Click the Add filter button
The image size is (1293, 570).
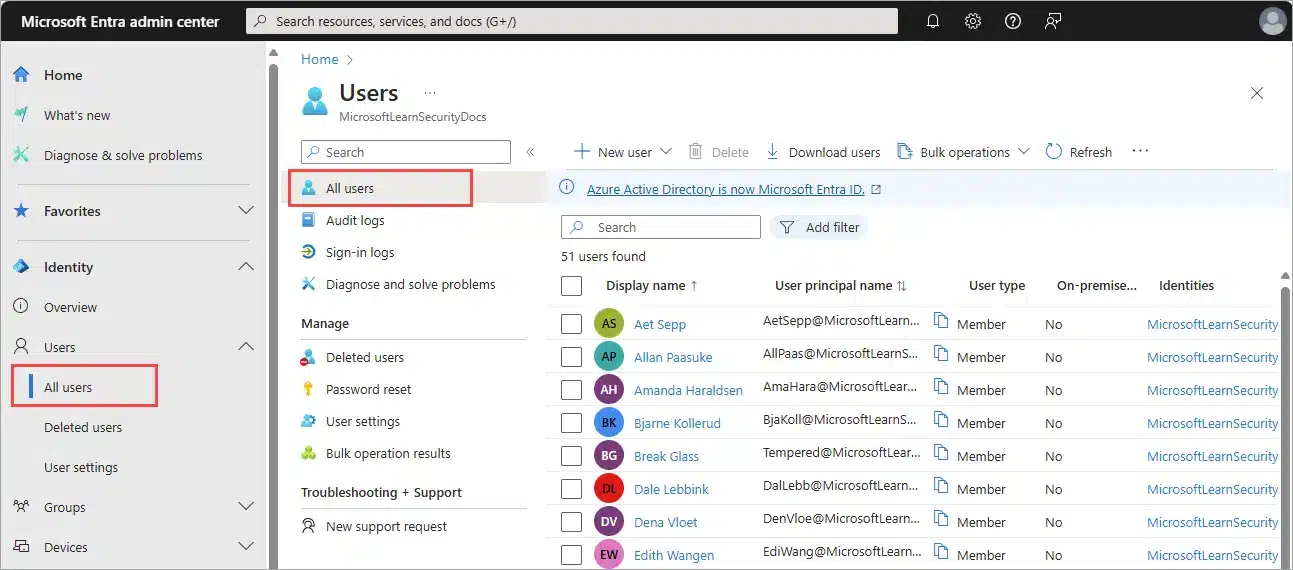[x=819, y=227]
